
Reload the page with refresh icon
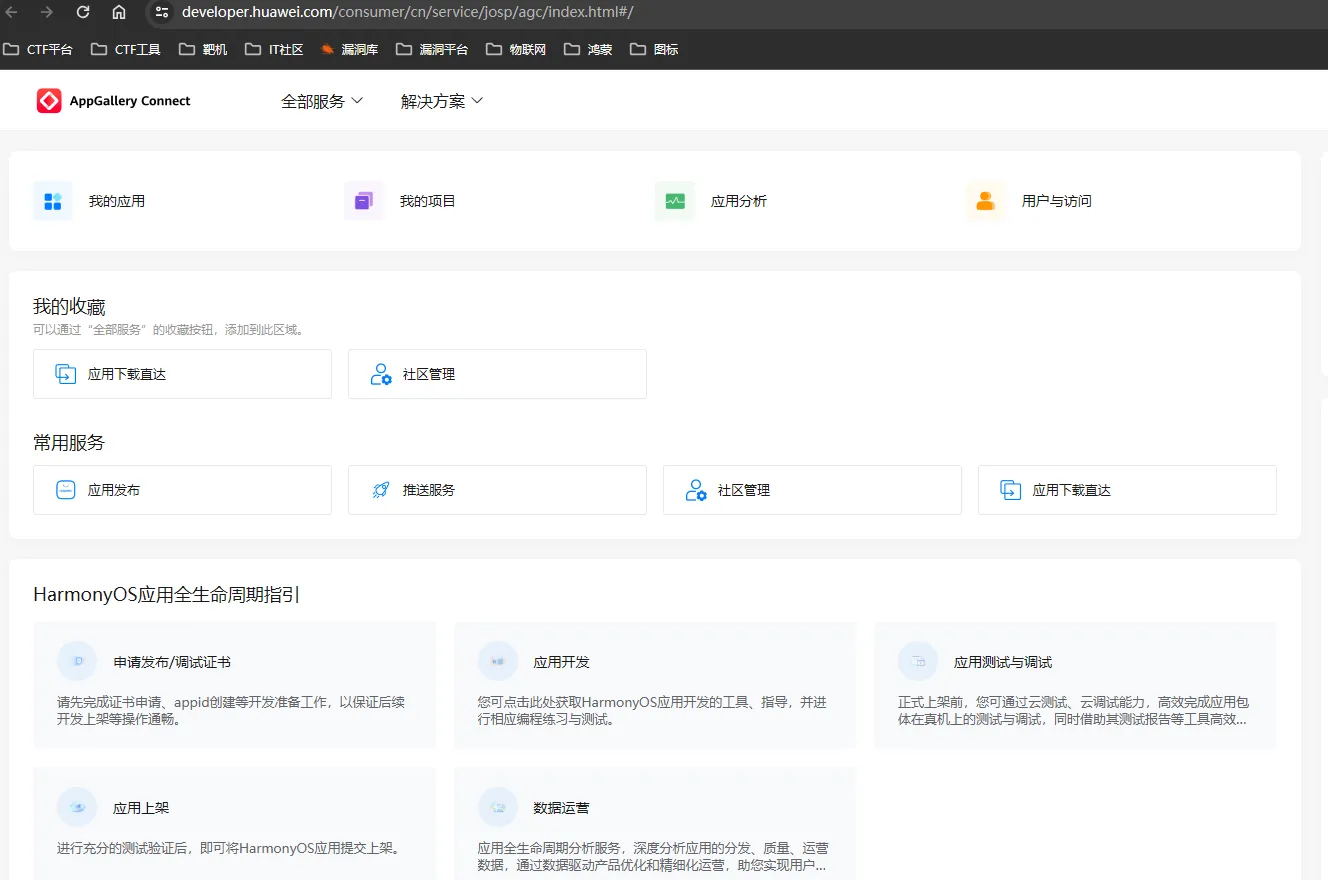click(x=83, y=12)
